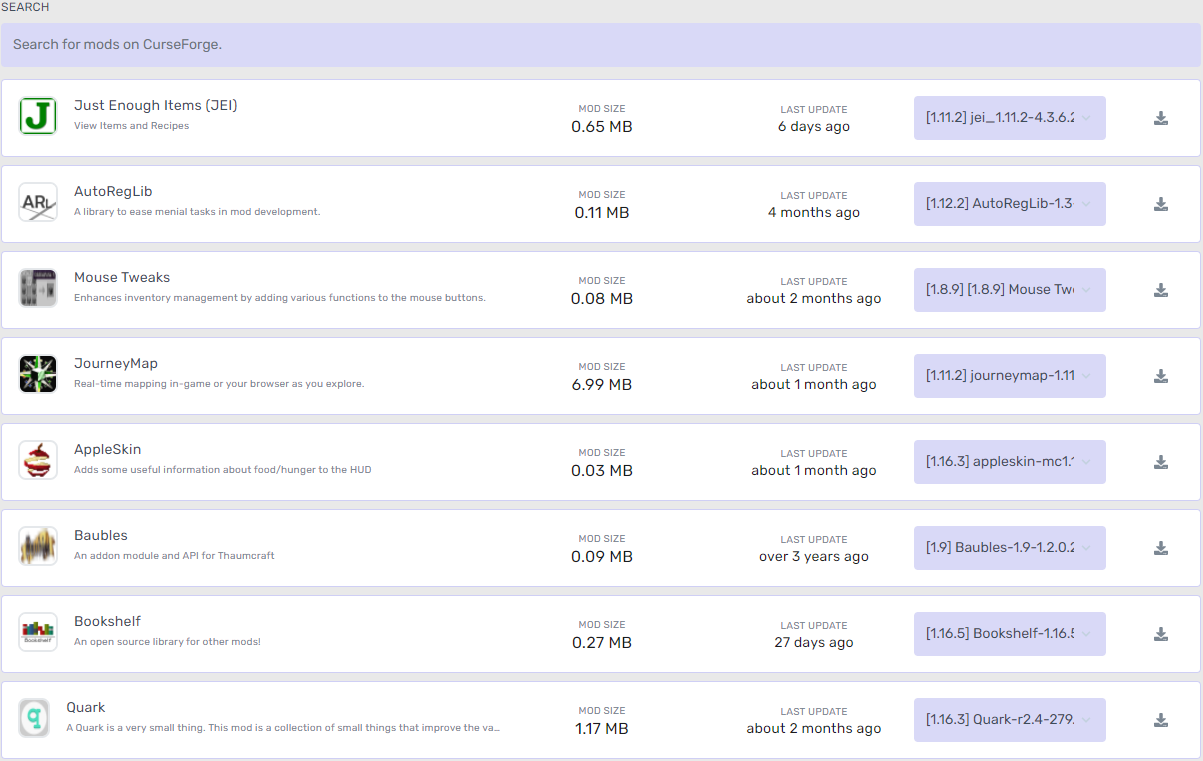The height and width of the screenshot is (761, 1203).
Task: Click the 'An open source library for other mods!' text
Action: (x=167, y=642)
